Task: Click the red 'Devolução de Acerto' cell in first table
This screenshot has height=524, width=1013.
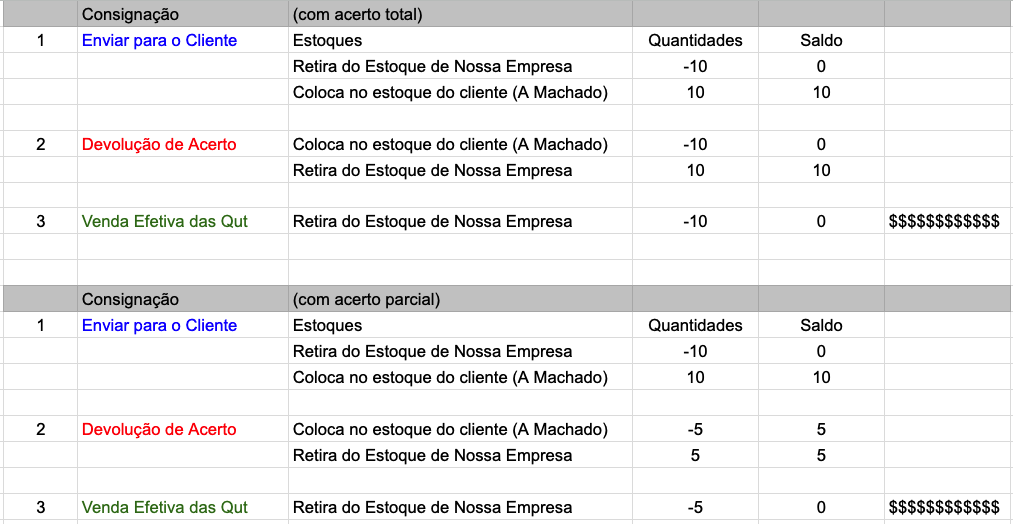Action: pyautogui.click(x=183, y=144)
